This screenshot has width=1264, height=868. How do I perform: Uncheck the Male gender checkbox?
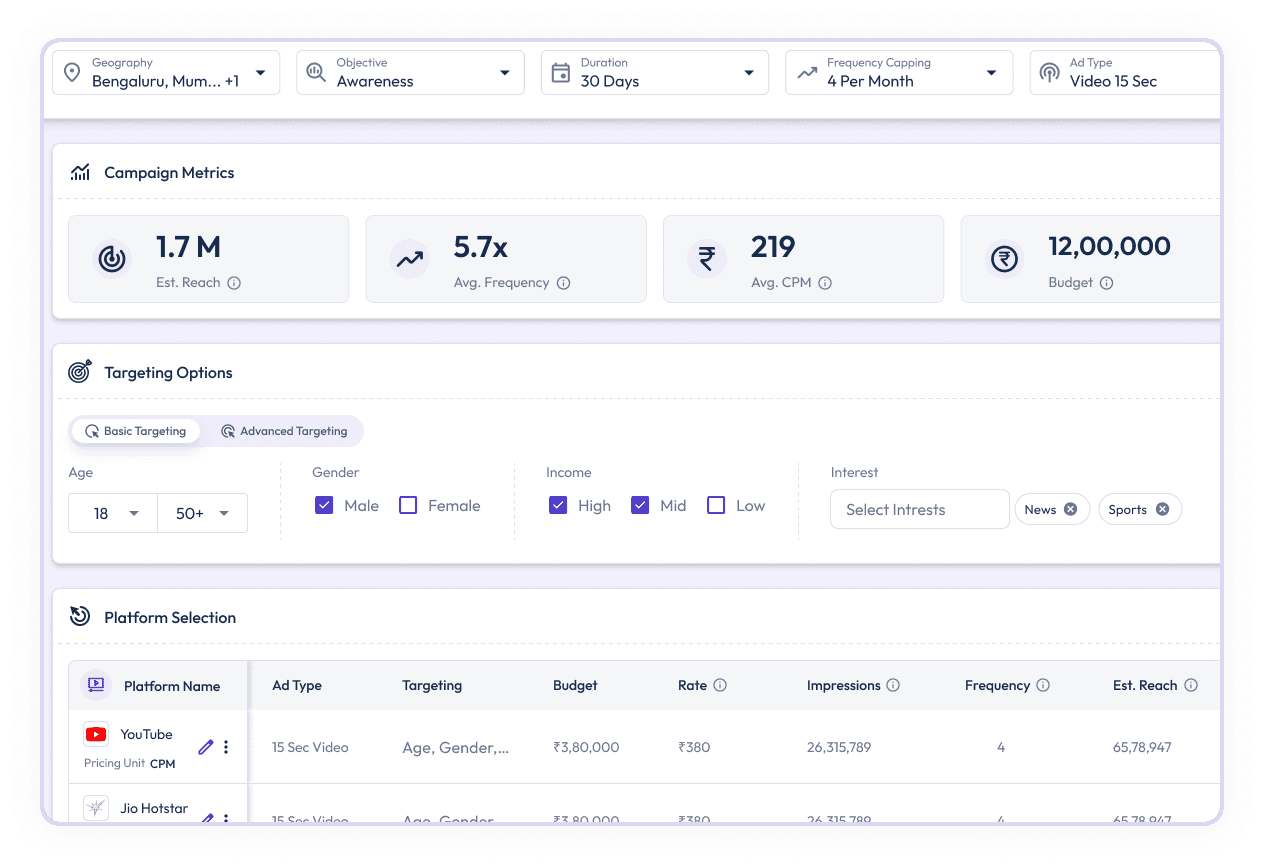pos(324,505)
